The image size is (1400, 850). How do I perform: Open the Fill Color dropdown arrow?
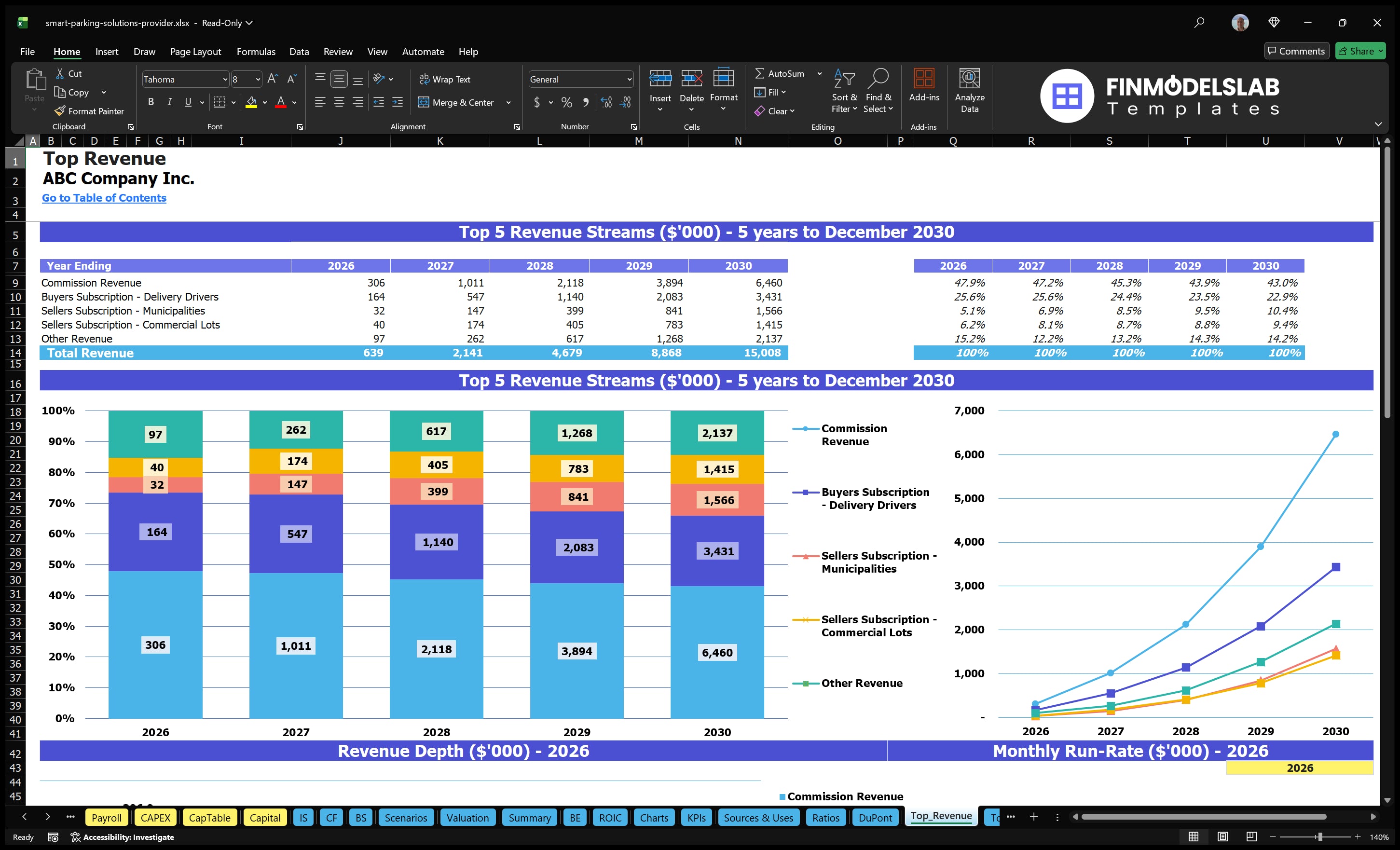[264, 102]
